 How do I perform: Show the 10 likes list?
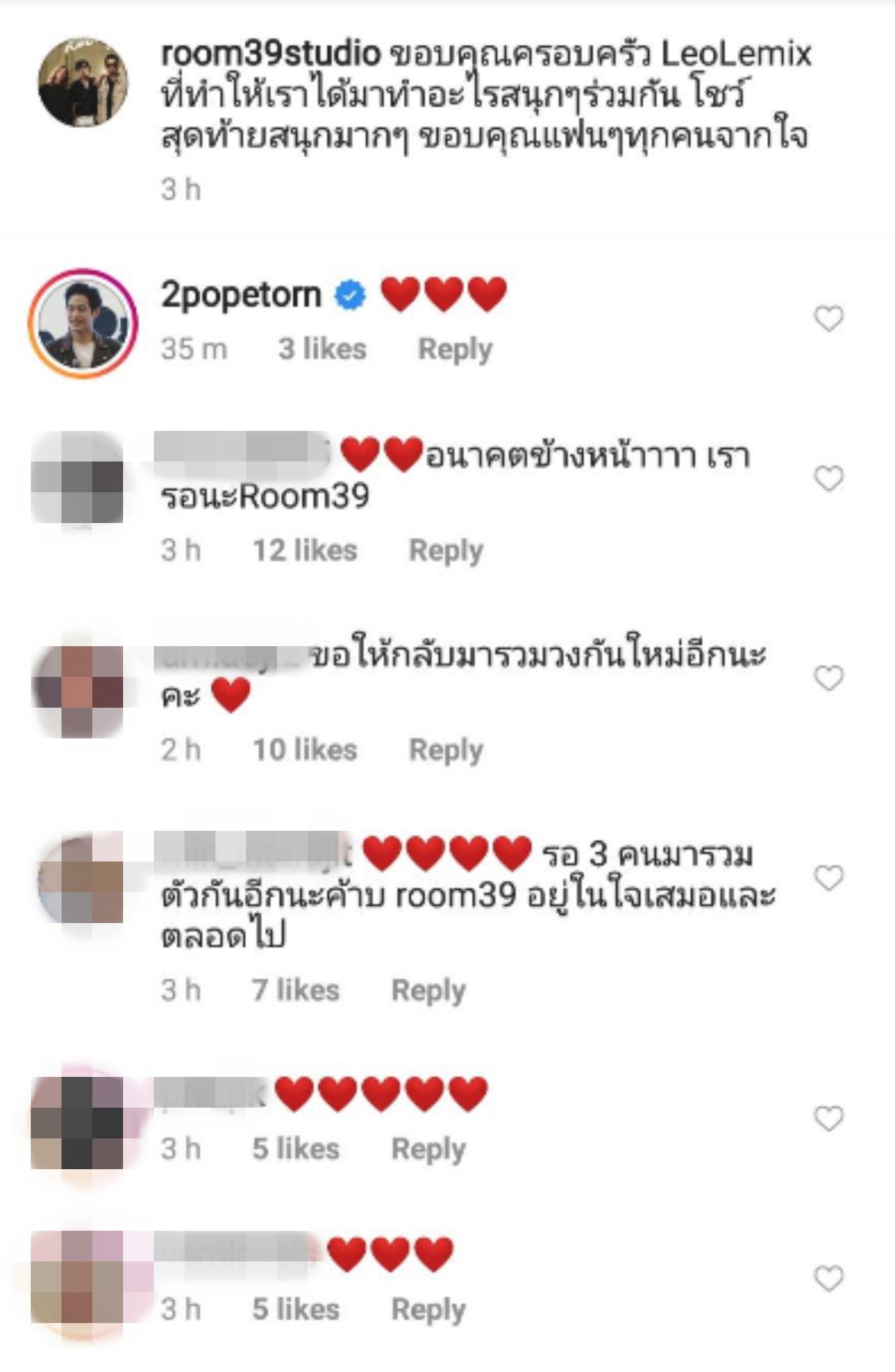(305, 750)
